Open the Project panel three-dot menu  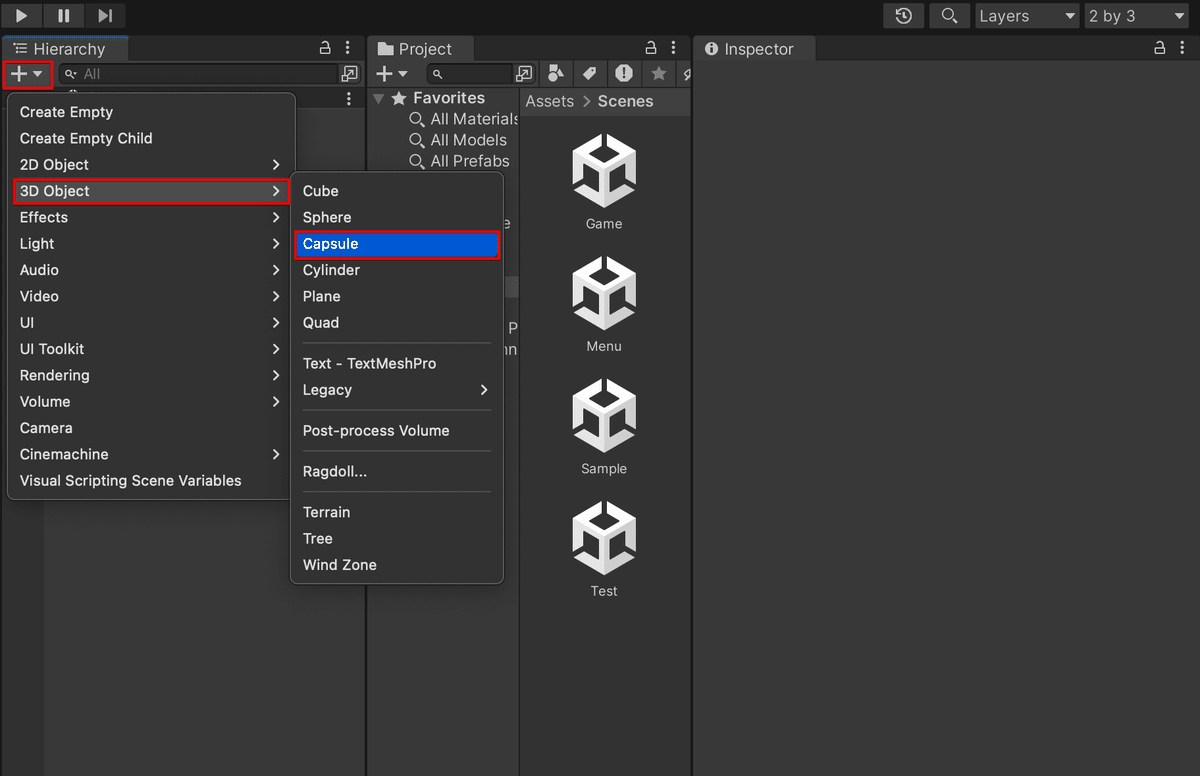click(674, 48)
